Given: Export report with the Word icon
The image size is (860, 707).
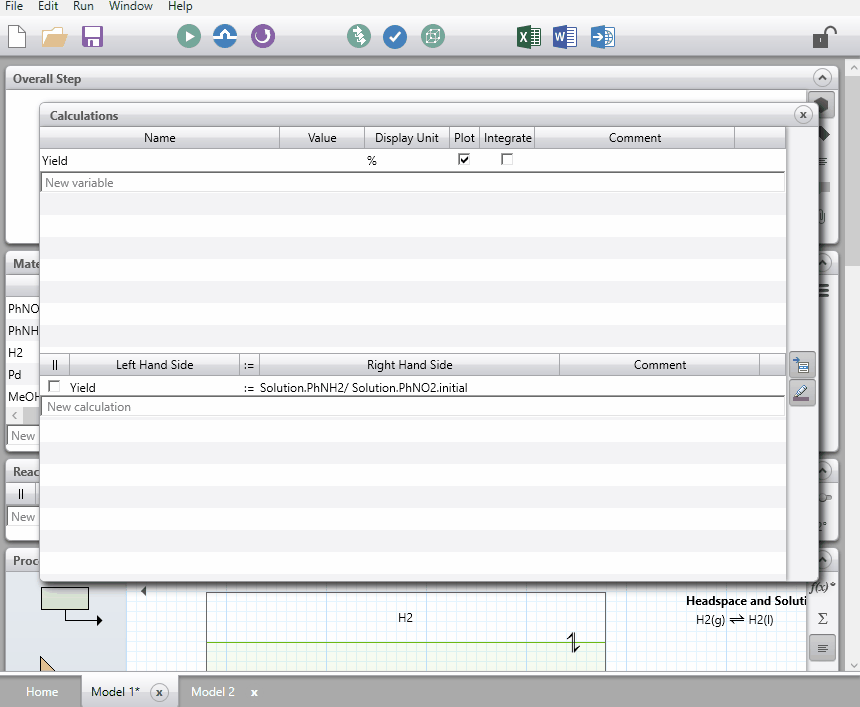Looking at the screenshot, I should 565,37.
